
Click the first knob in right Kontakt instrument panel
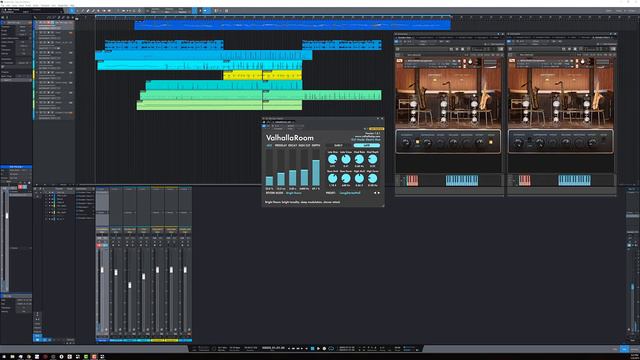(518, 142)
